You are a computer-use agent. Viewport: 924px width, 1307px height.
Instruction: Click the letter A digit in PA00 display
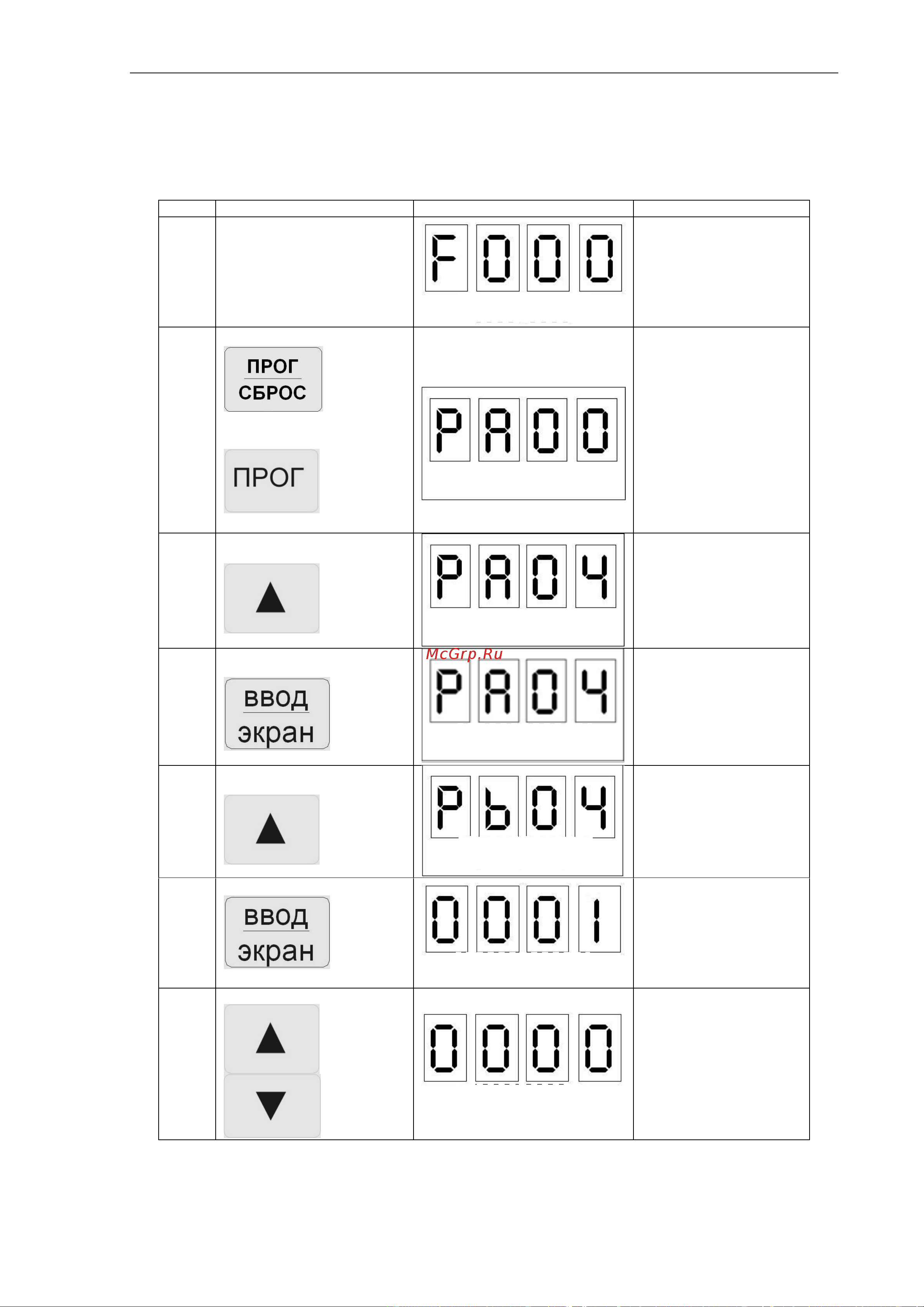coord(499,430)
